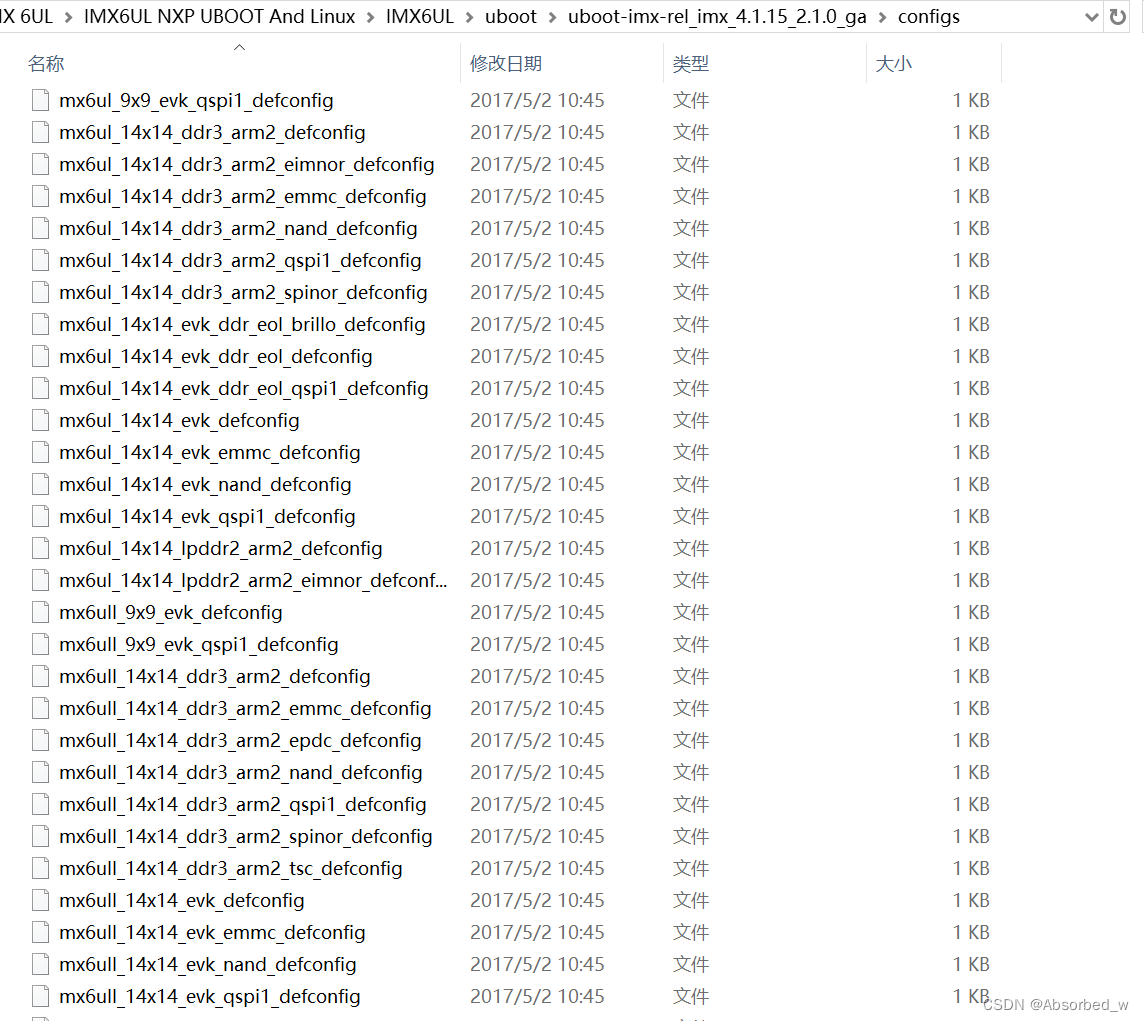The height and width of the screenshot is (1021, 1144).
Task: Click the 1 KB size of mx6ul_9x9_evk_qspi1_defconfig
Action: (x=971, y=100)
